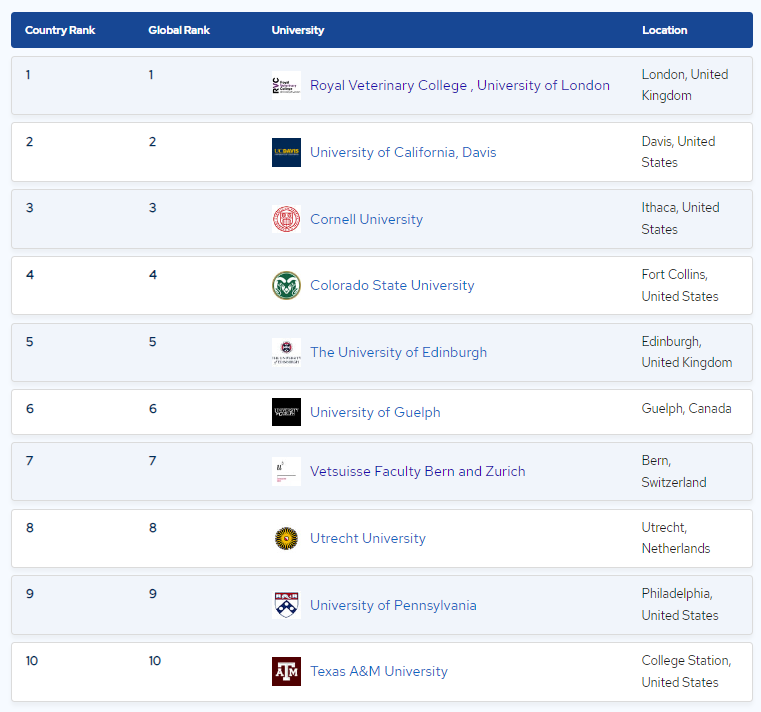Screen dimensions: 761x712
Task: Click the UC Davis logo icon
Action: [286, 152]
